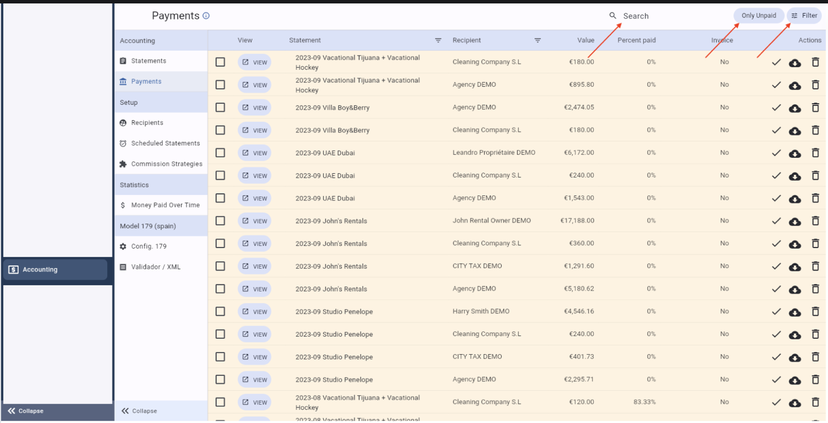Select the Payments menu item
Viewport: 828px width, 423px height.
(161, 81)
